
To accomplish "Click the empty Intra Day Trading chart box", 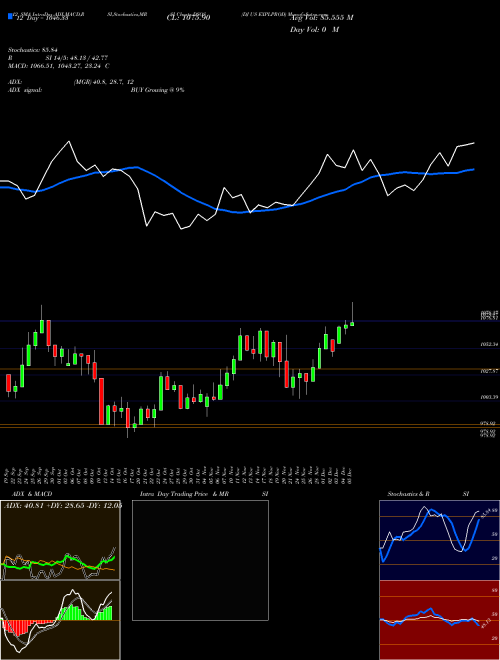I will click(x=200, y=560).
